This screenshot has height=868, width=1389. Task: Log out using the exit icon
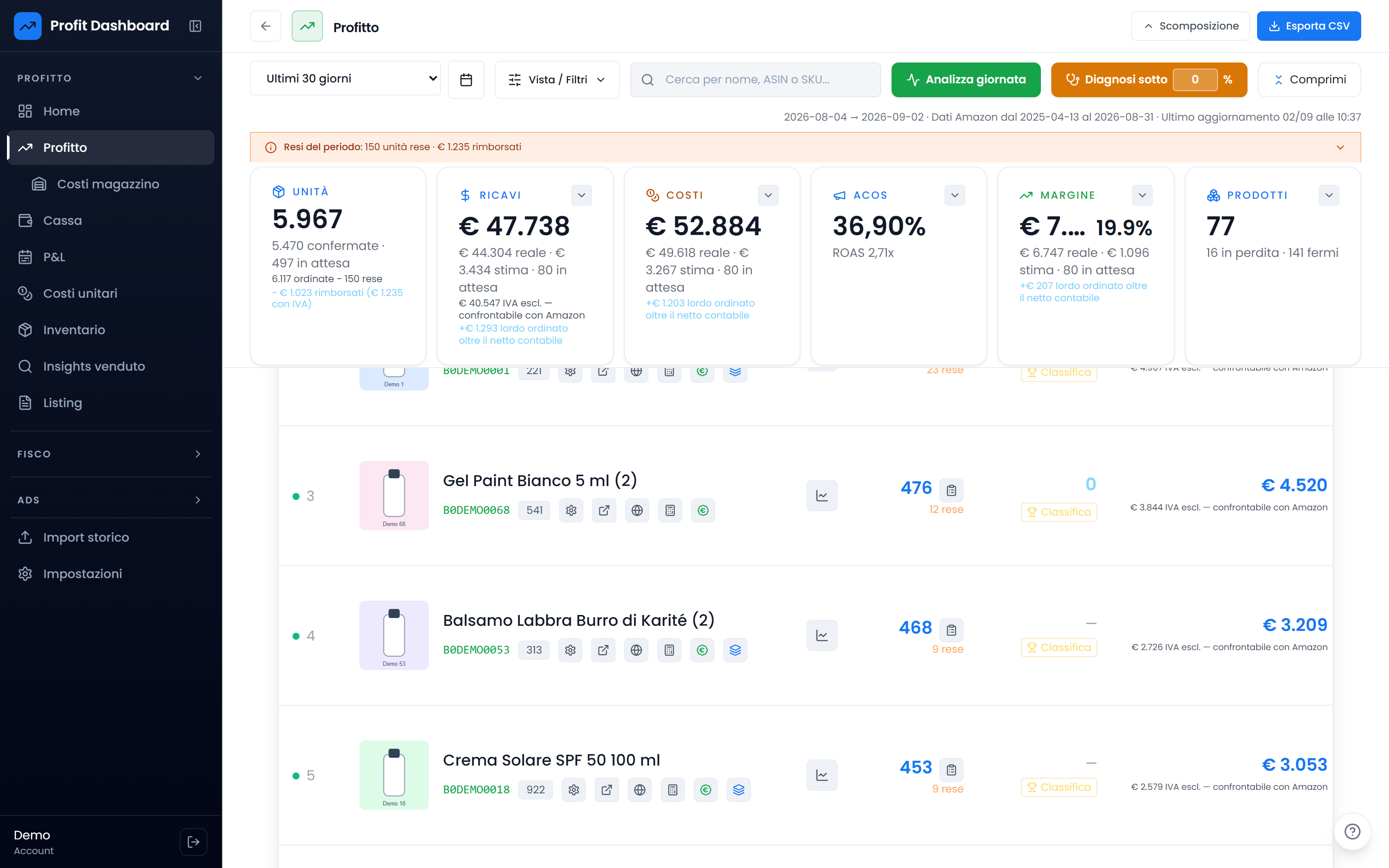pos(194,842)
